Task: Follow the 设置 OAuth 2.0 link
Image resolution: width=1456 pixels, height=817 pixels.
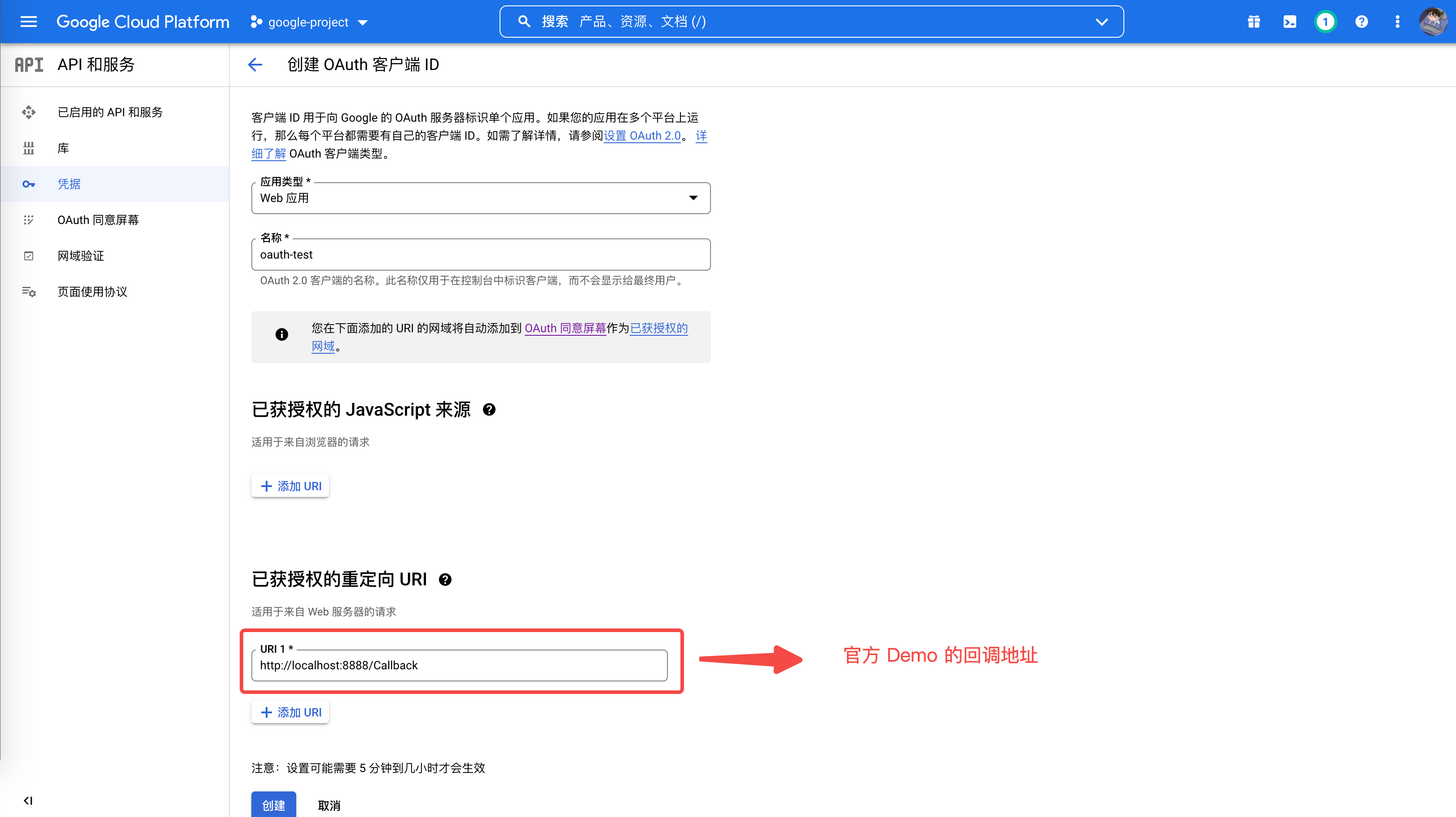Action: (x=642, y=136)
